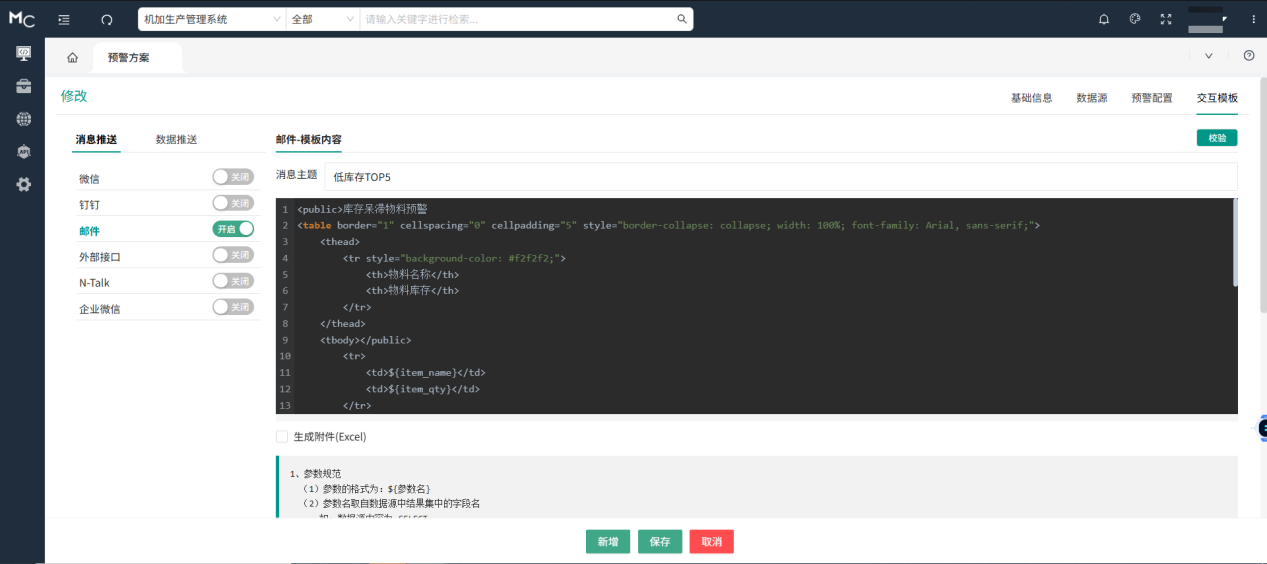
Task: Turn off the 邮件 toggle
Action: click(x=233, y=229)
